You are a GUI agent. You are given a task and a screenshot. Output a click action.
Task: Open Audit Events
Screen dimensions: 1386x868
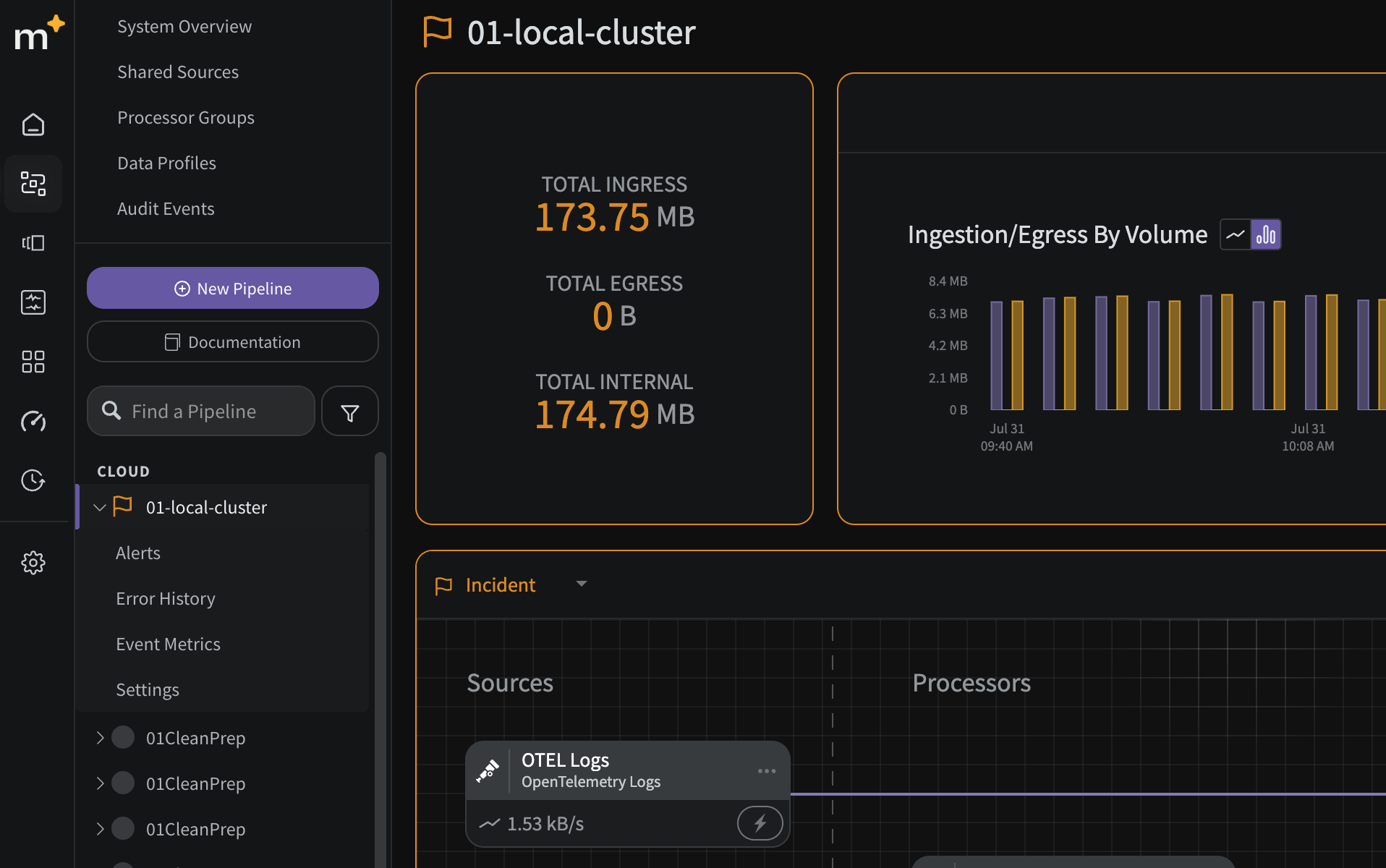click(166, 209)
